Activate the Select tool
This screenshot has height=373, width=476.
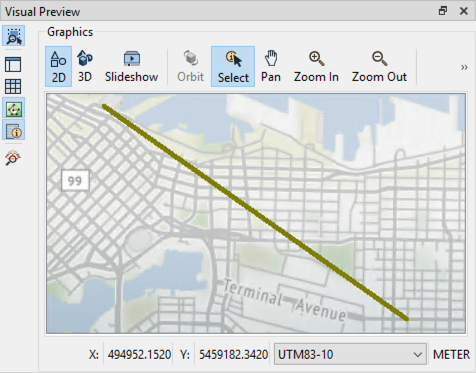coord(233,67)
